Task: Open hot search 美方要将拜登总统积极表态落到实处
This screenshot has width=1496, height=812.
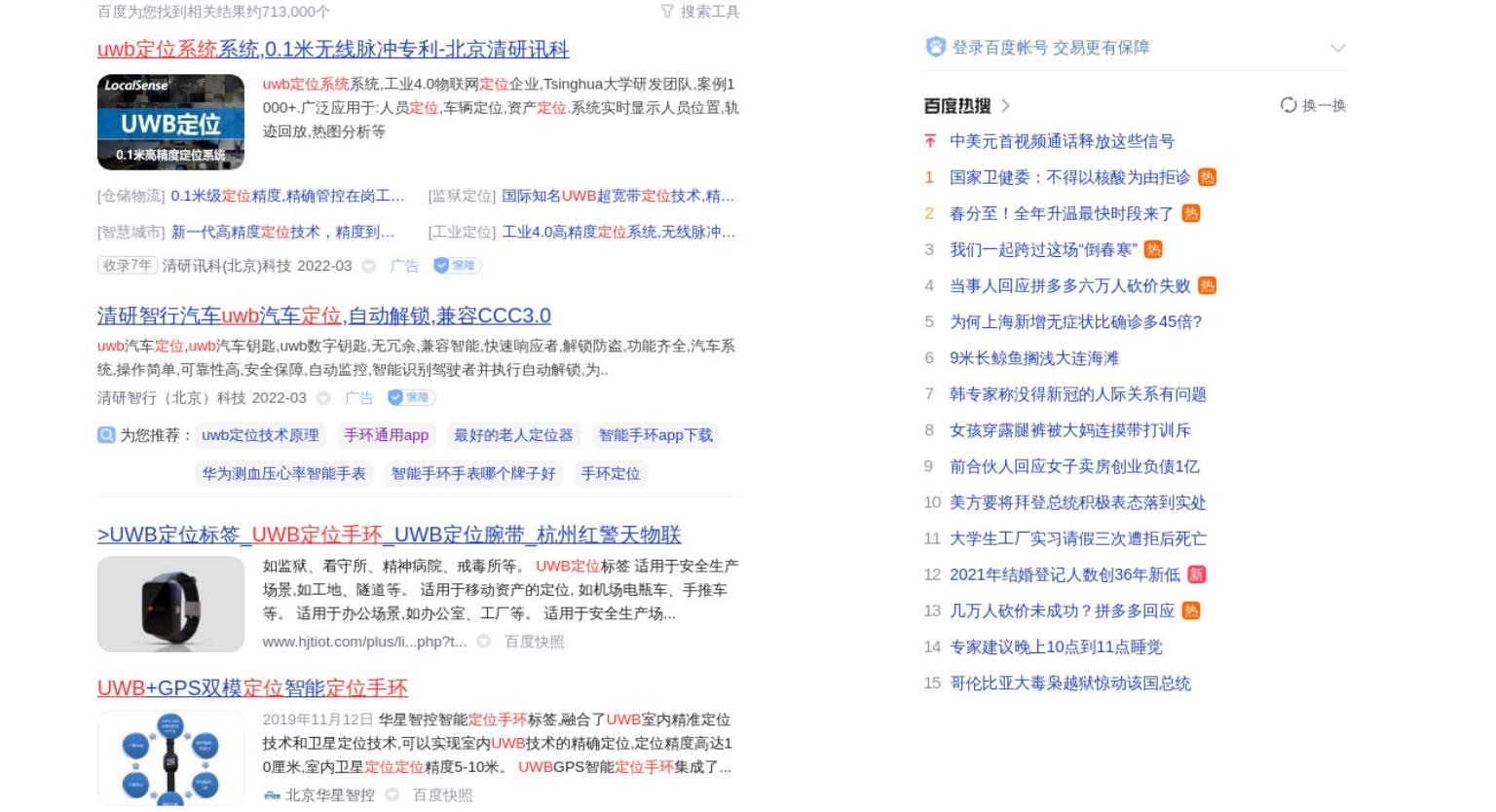Action: 1077,502
